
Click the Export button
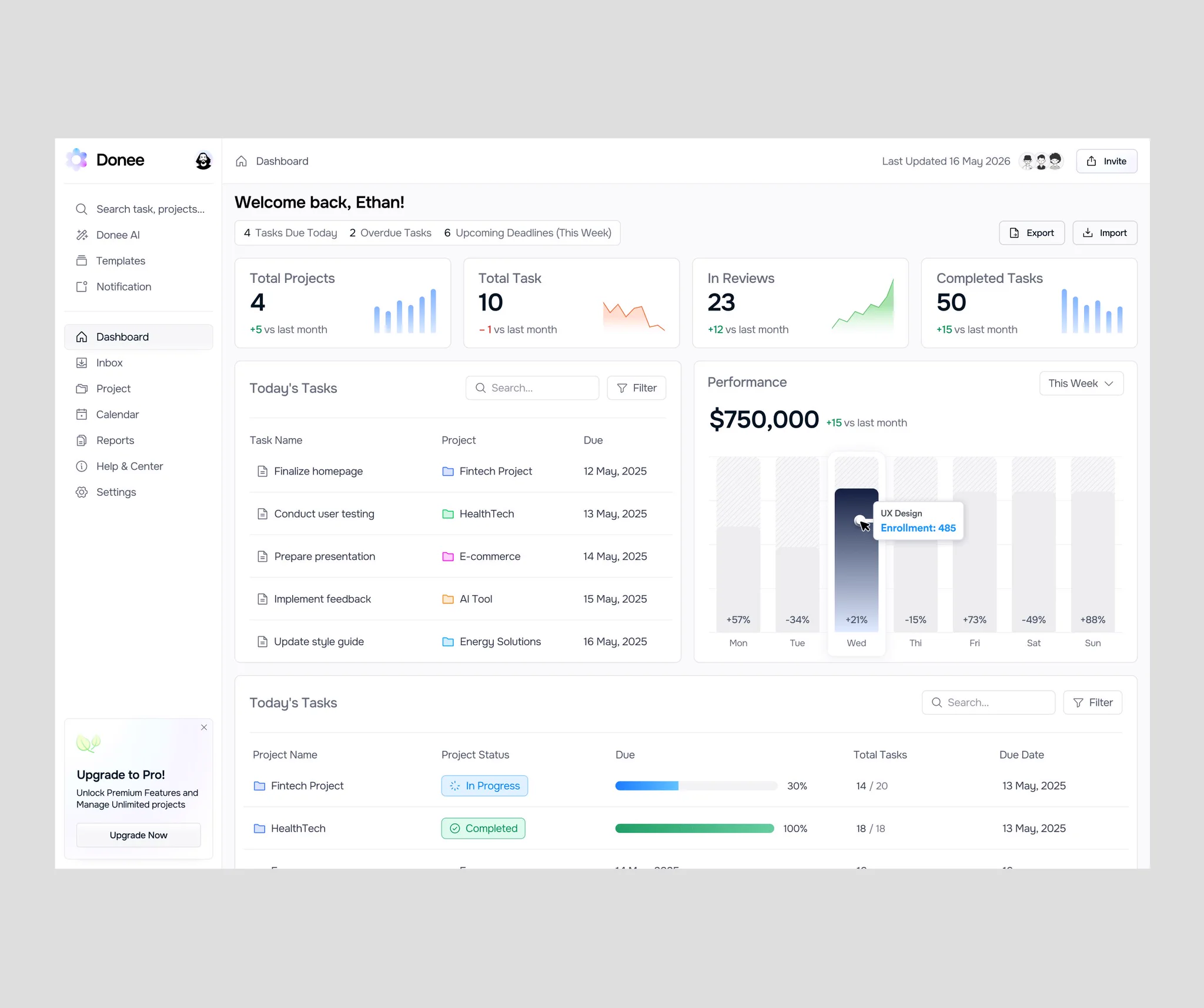coord(1032,233)
